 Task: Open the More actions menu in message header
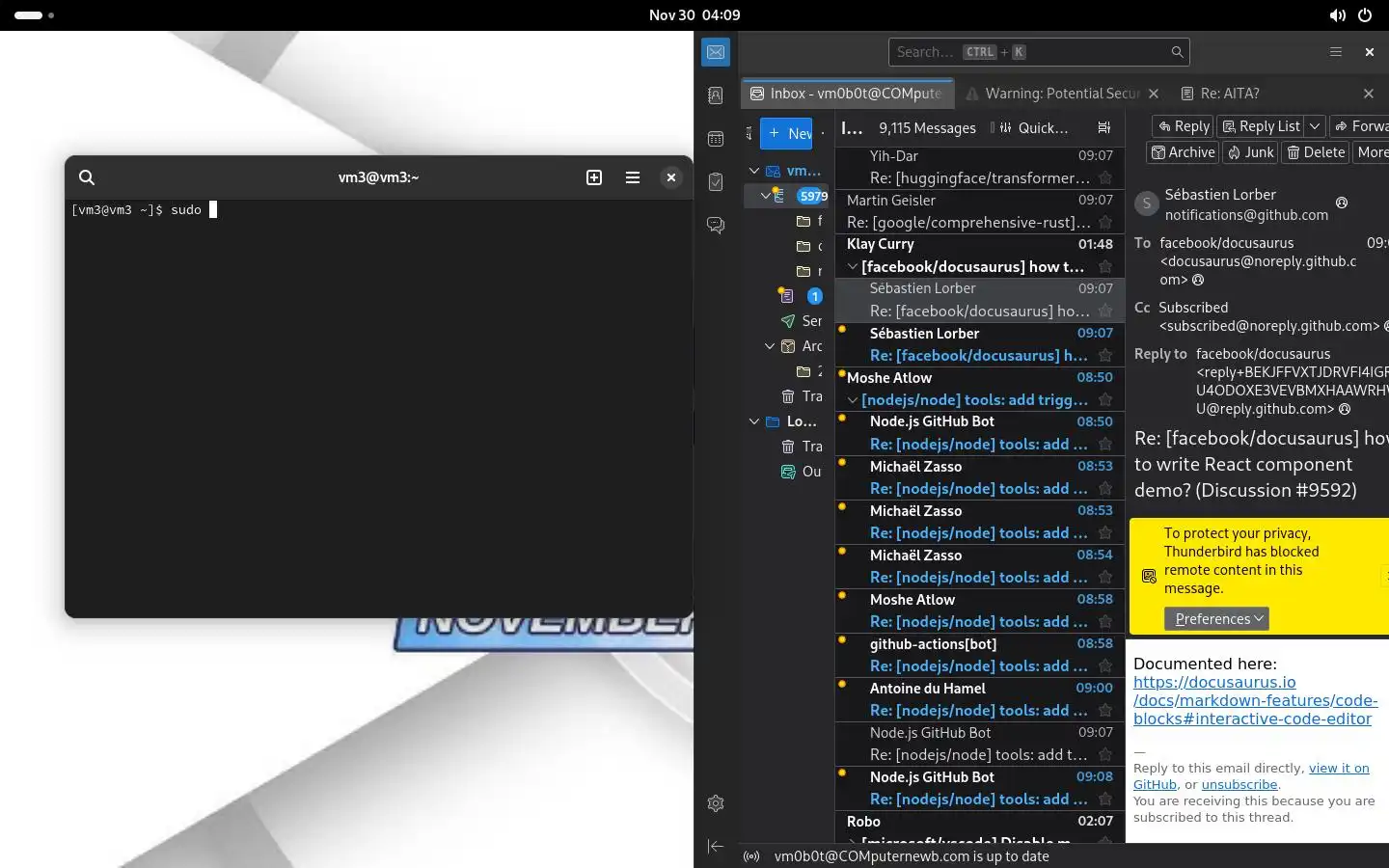[x=1373, y=152]
